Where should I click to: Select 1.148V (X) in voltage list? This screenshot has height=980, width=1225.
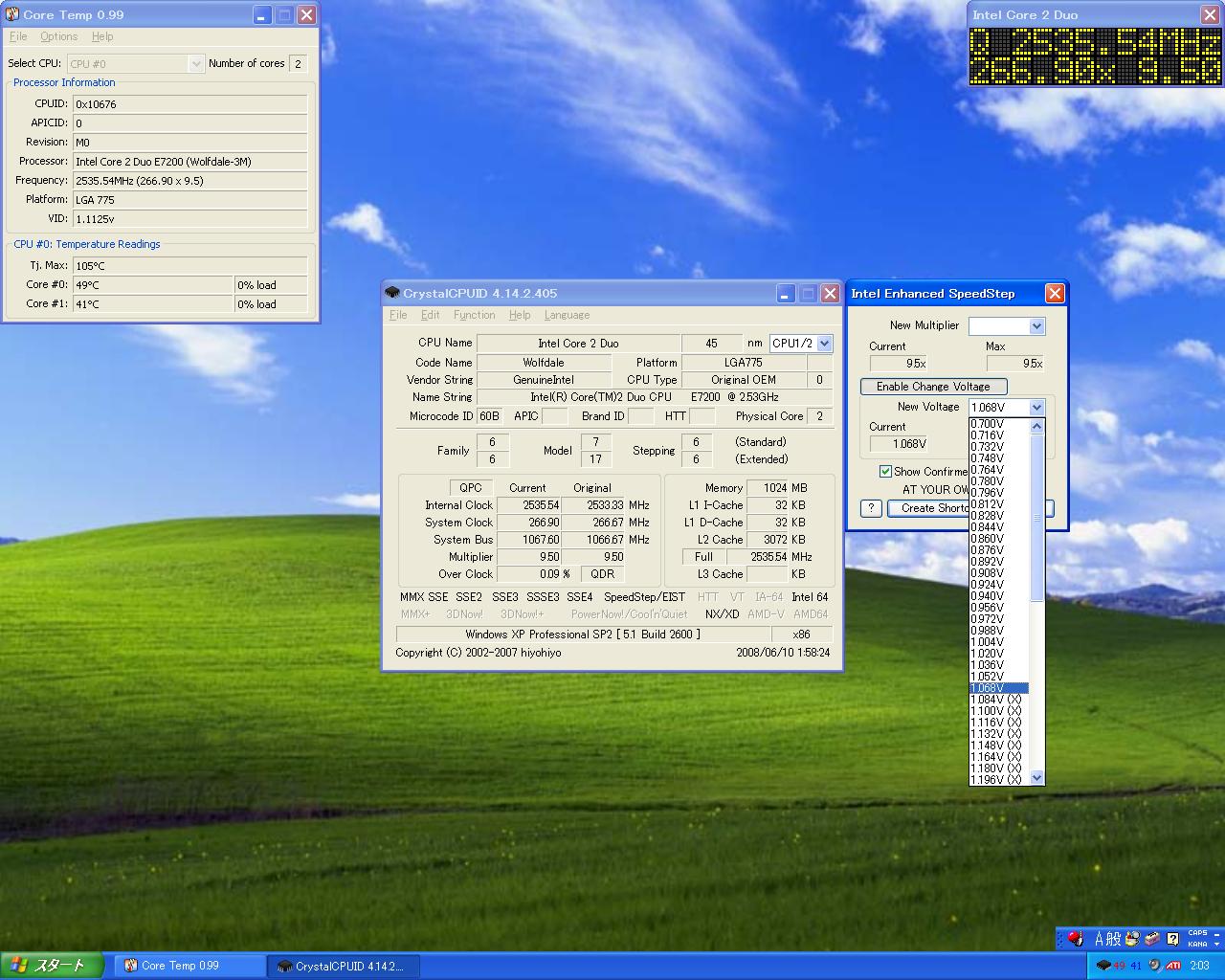coord(999,746)
